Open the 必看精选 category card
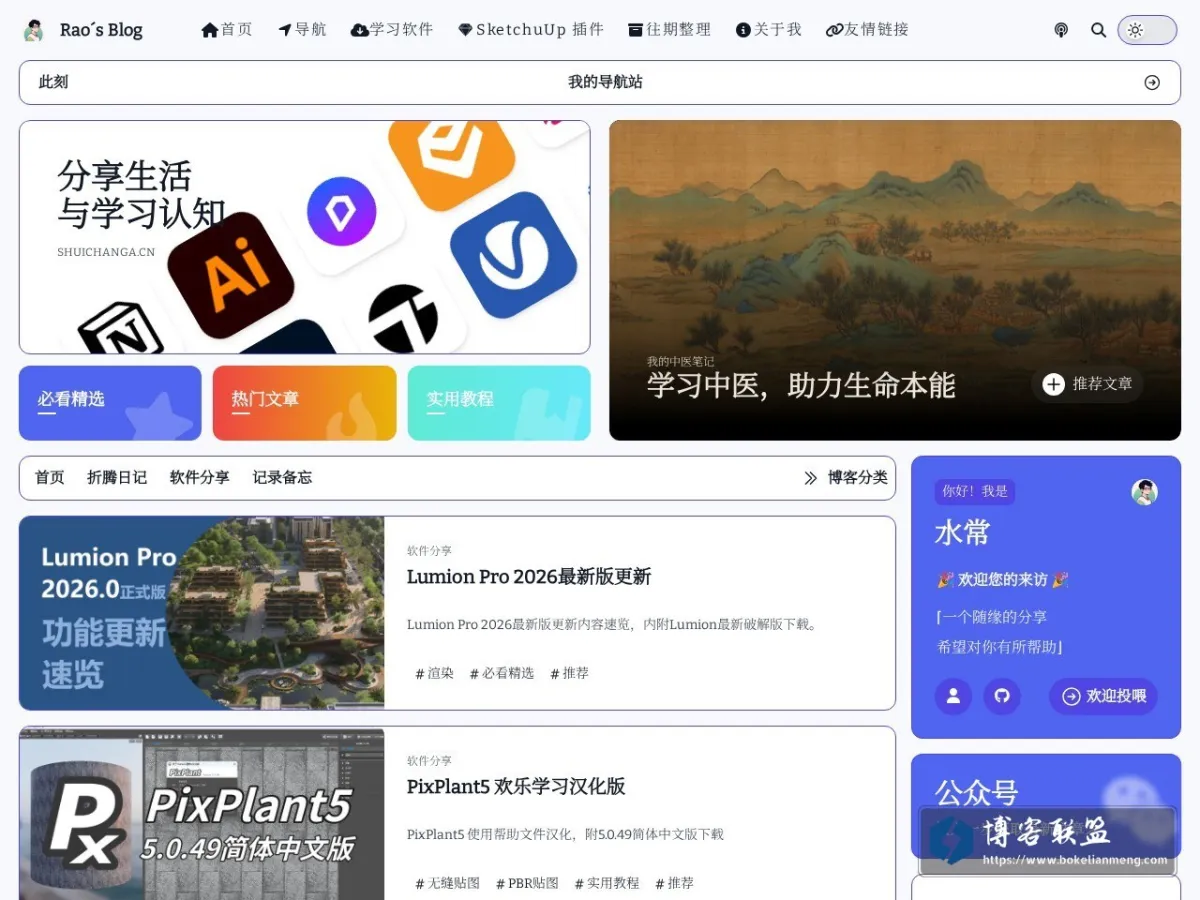The width and height of the screenshot is (1200, 900). tap(110, 403)
